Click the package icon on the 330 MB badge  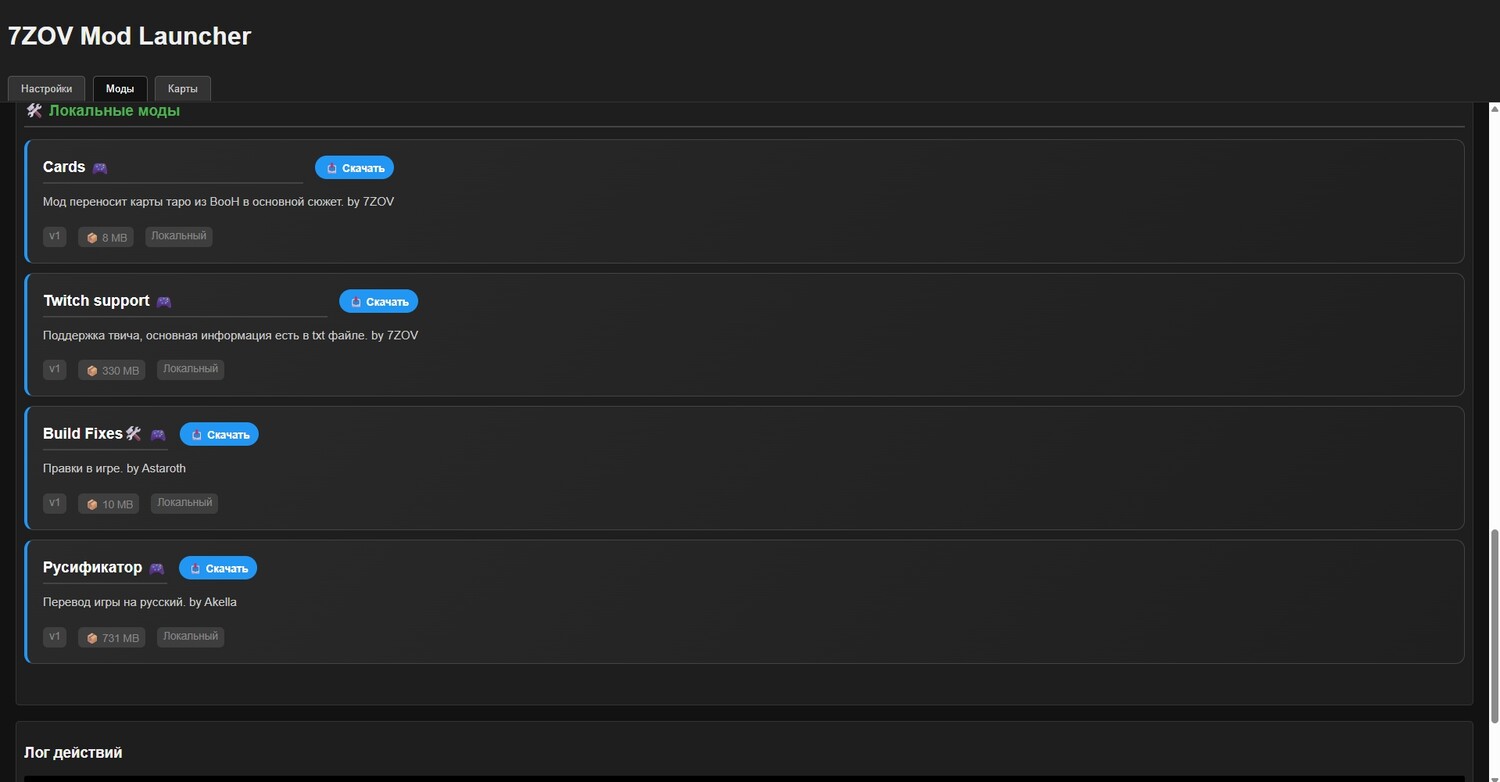pyautogui.click(x=92, y=371)
